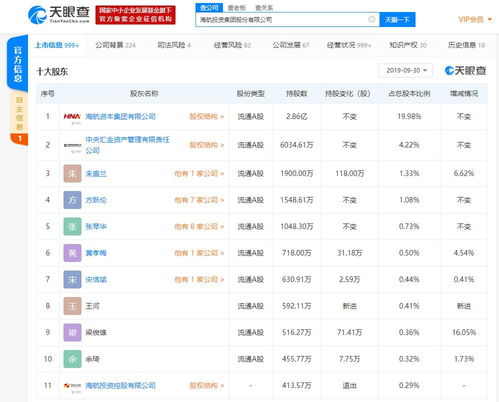
Task: Open shareholder 方跃伦's profile link
Action: [96, 200]
